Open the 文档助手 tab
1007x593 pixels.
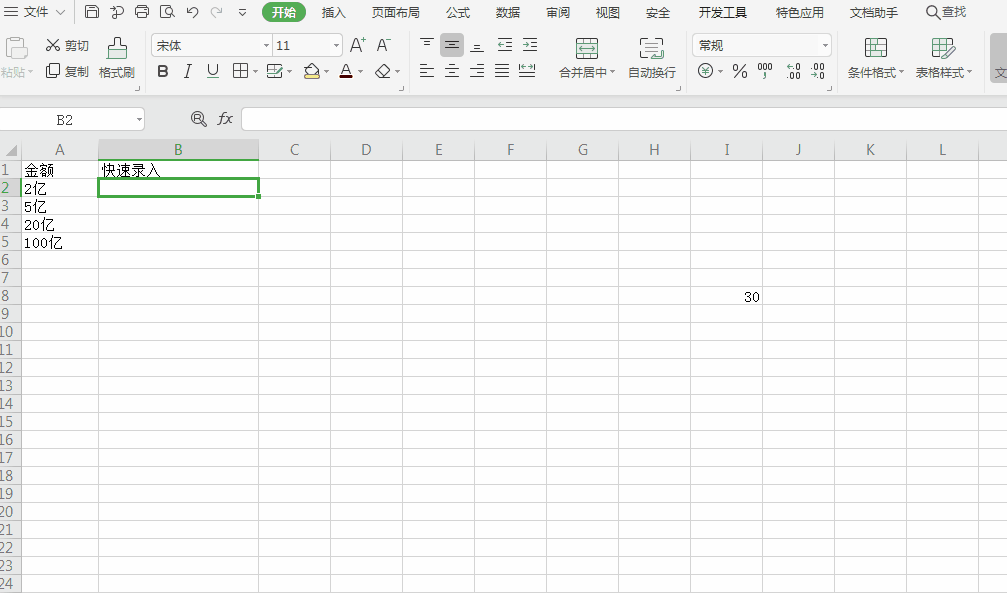pos(873,12)
